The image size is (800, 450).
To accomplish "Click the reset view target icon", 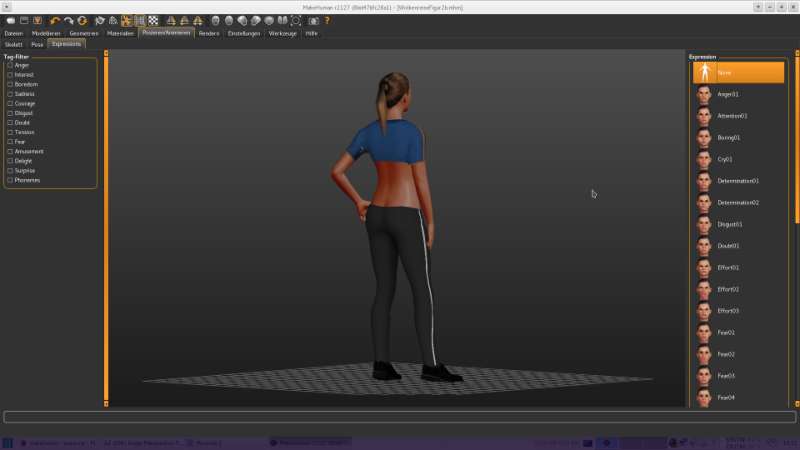I will (296, 20).
